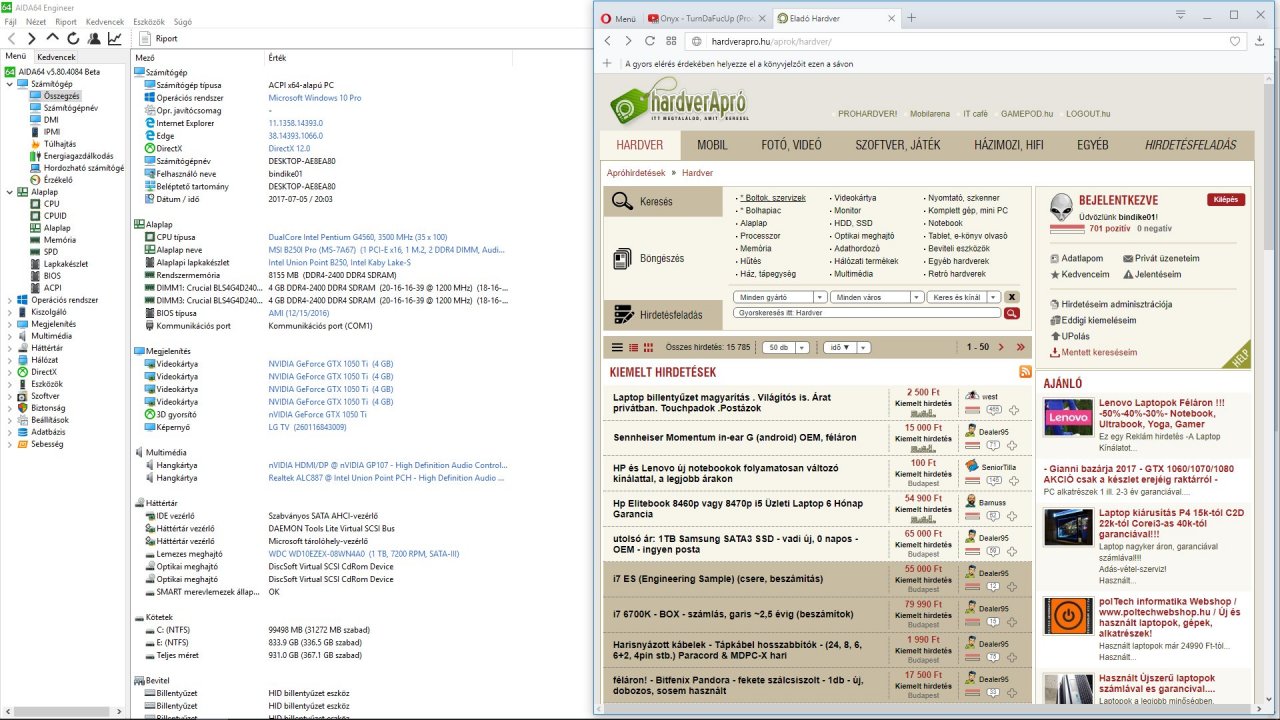This screenshot has height=720, width=1280.
Task: Expand the Sebesség tree node
Action: coord(9,444)
